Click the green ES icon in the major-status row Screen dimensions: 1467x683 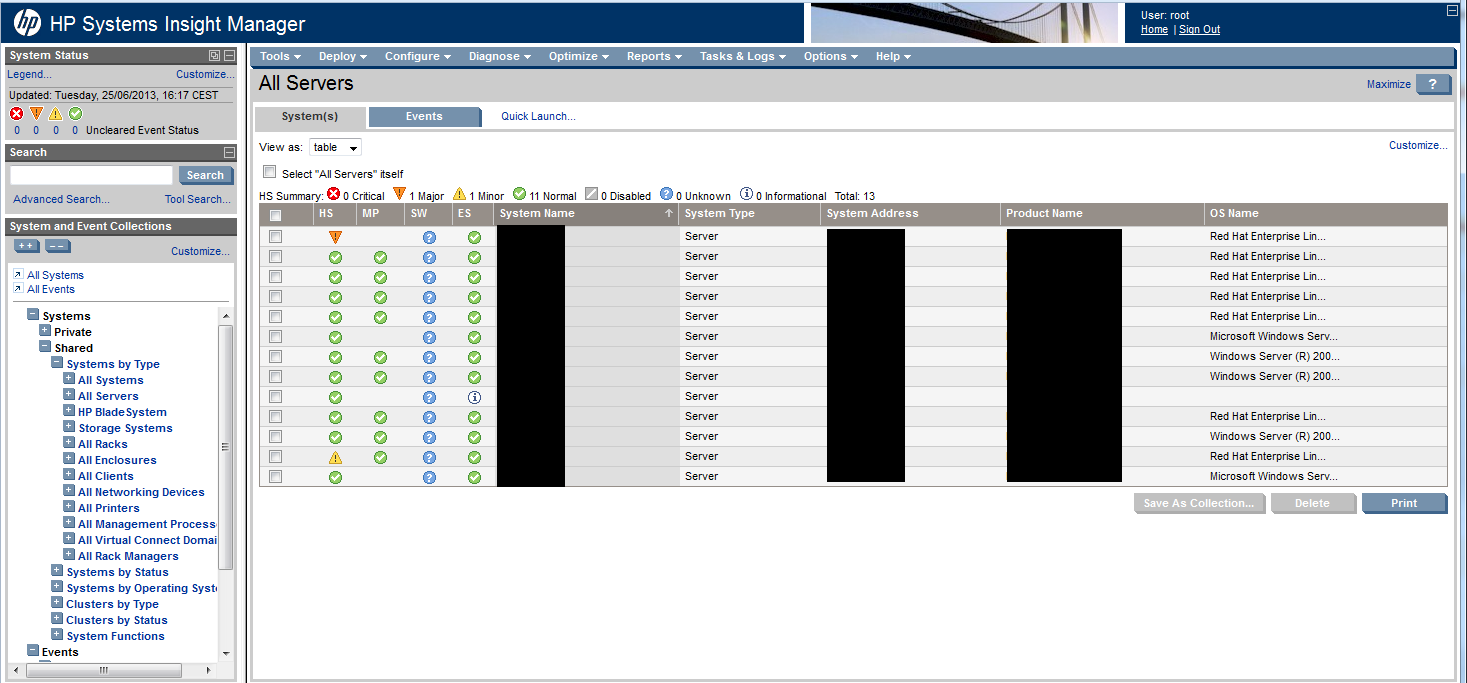click(474, 237)
